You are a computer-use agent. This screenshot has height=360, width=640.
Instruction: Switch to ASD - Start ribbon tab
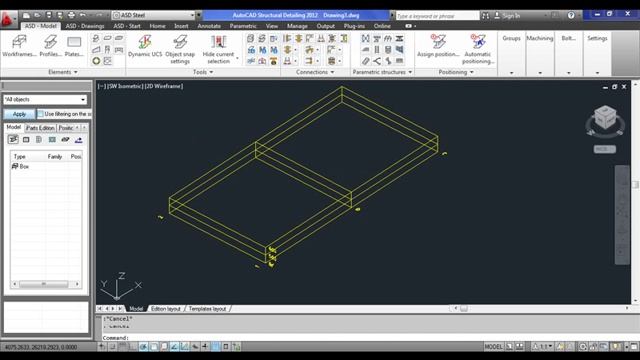127,26
